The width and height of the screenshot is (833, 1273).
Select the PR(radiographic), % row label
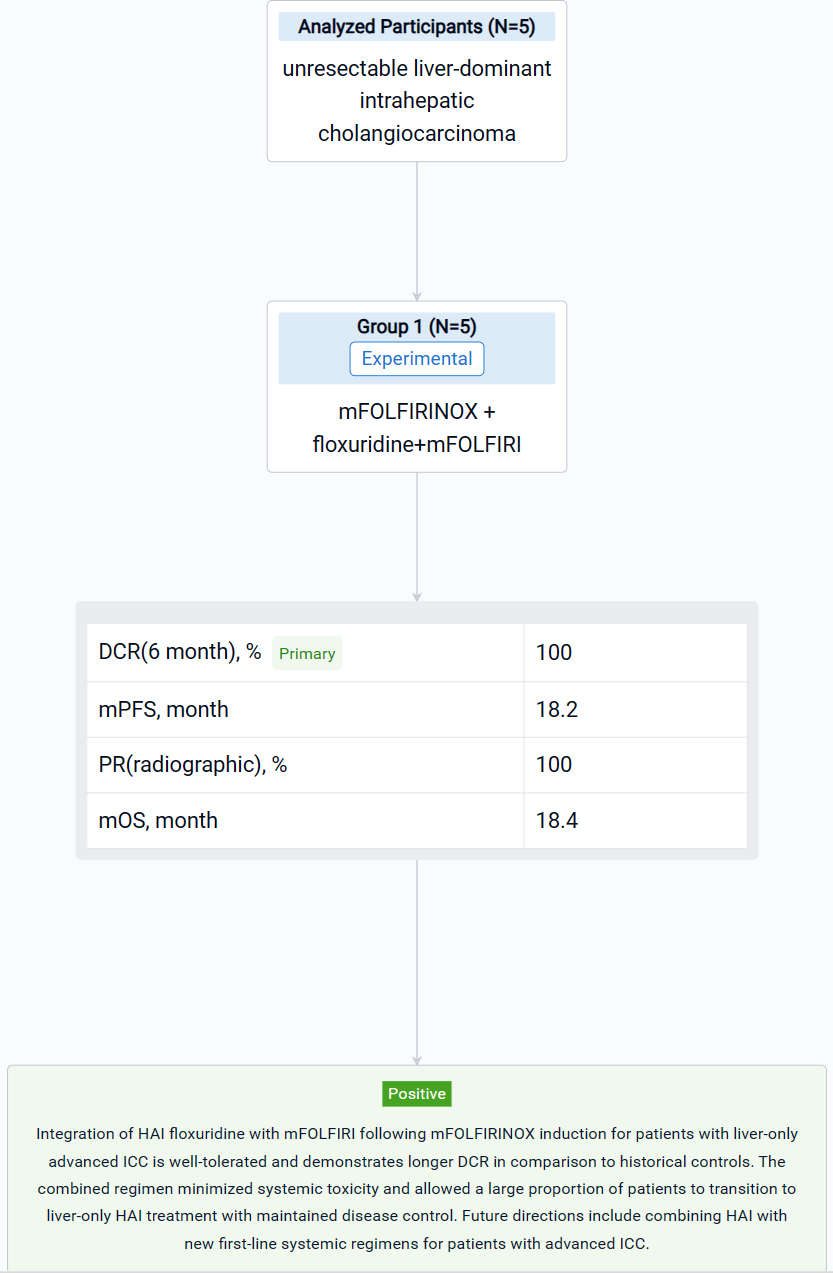tap(193, 765)
